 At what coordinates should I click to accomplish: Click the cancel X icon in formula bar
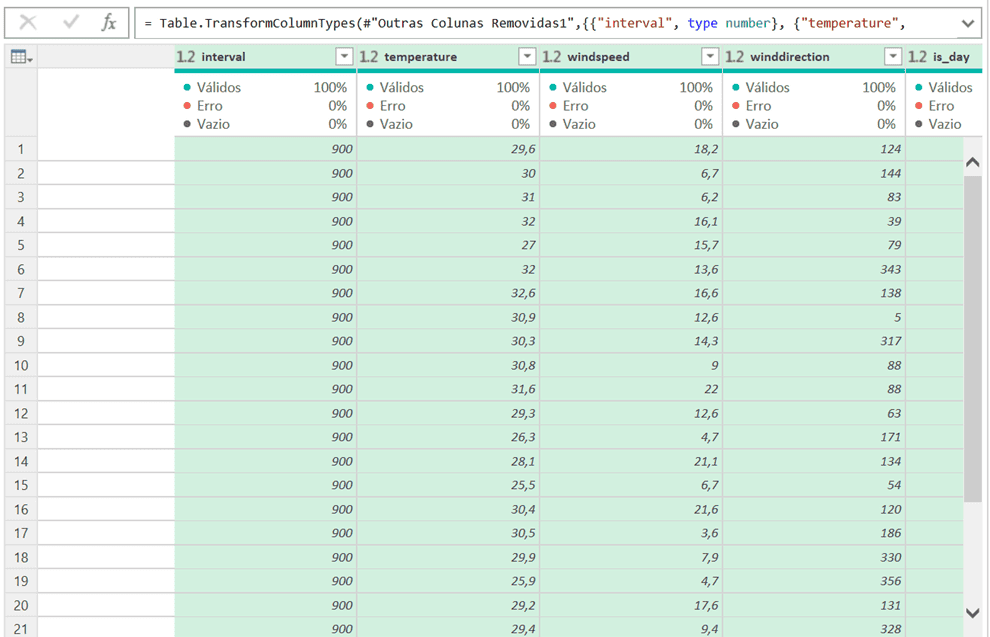pyautogui.click(x=28, y=23)
